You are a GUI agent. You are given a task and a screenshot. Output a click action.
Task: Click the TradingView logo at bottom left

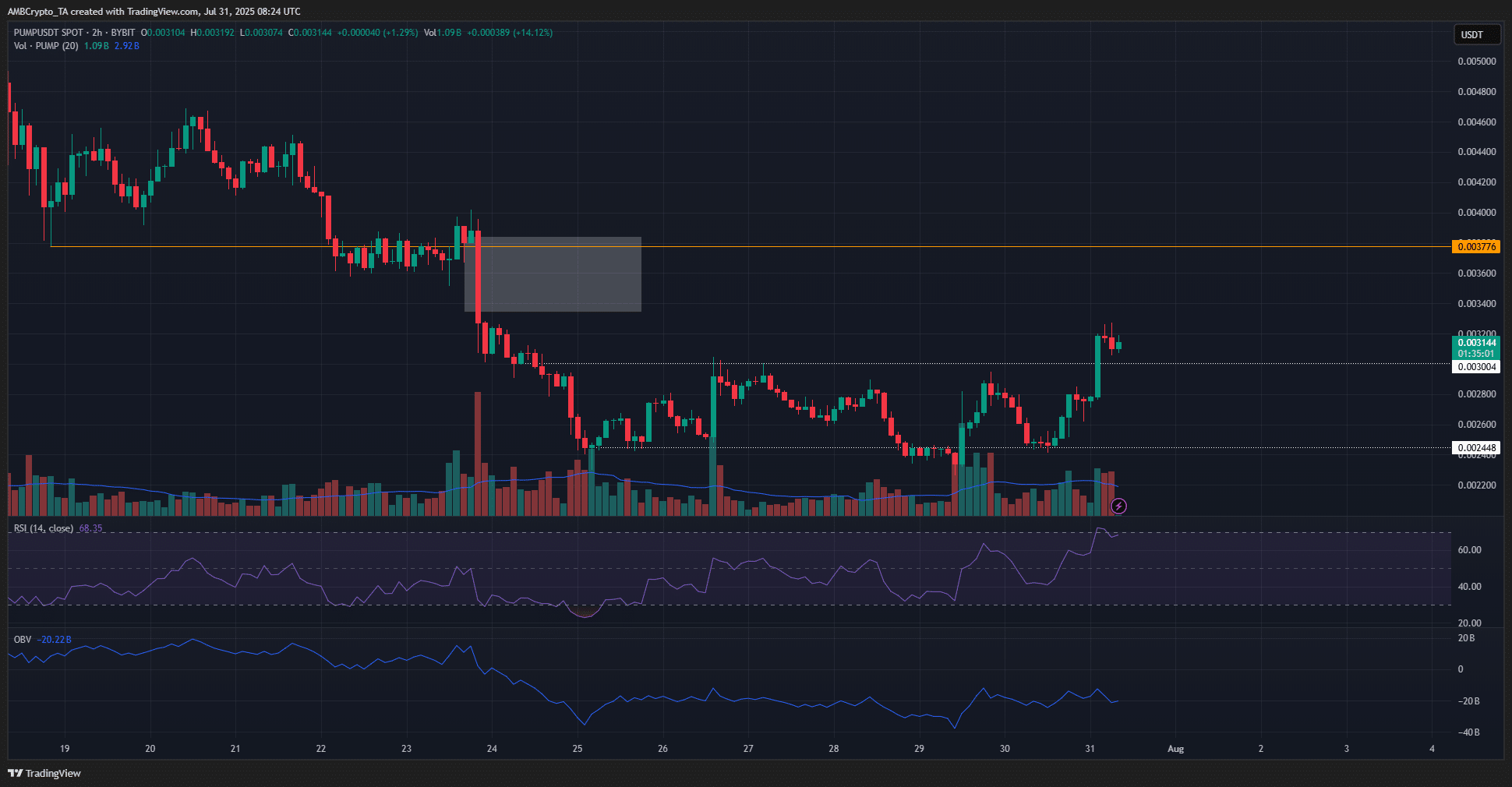(44, 773)
